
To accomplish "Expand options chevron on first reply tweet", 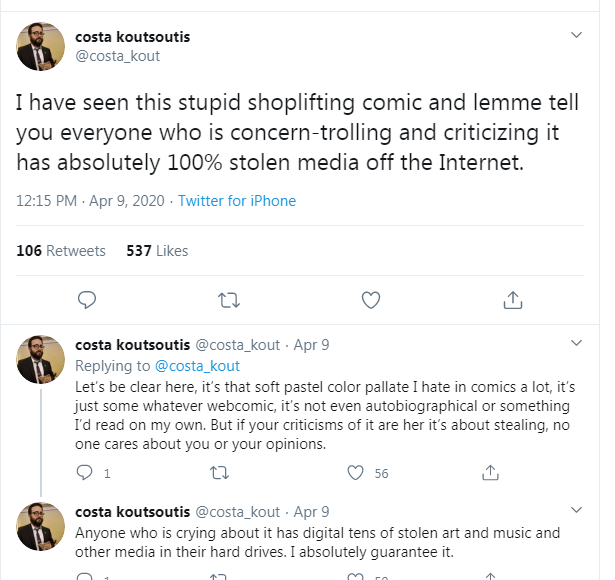I will click(576, 343).
